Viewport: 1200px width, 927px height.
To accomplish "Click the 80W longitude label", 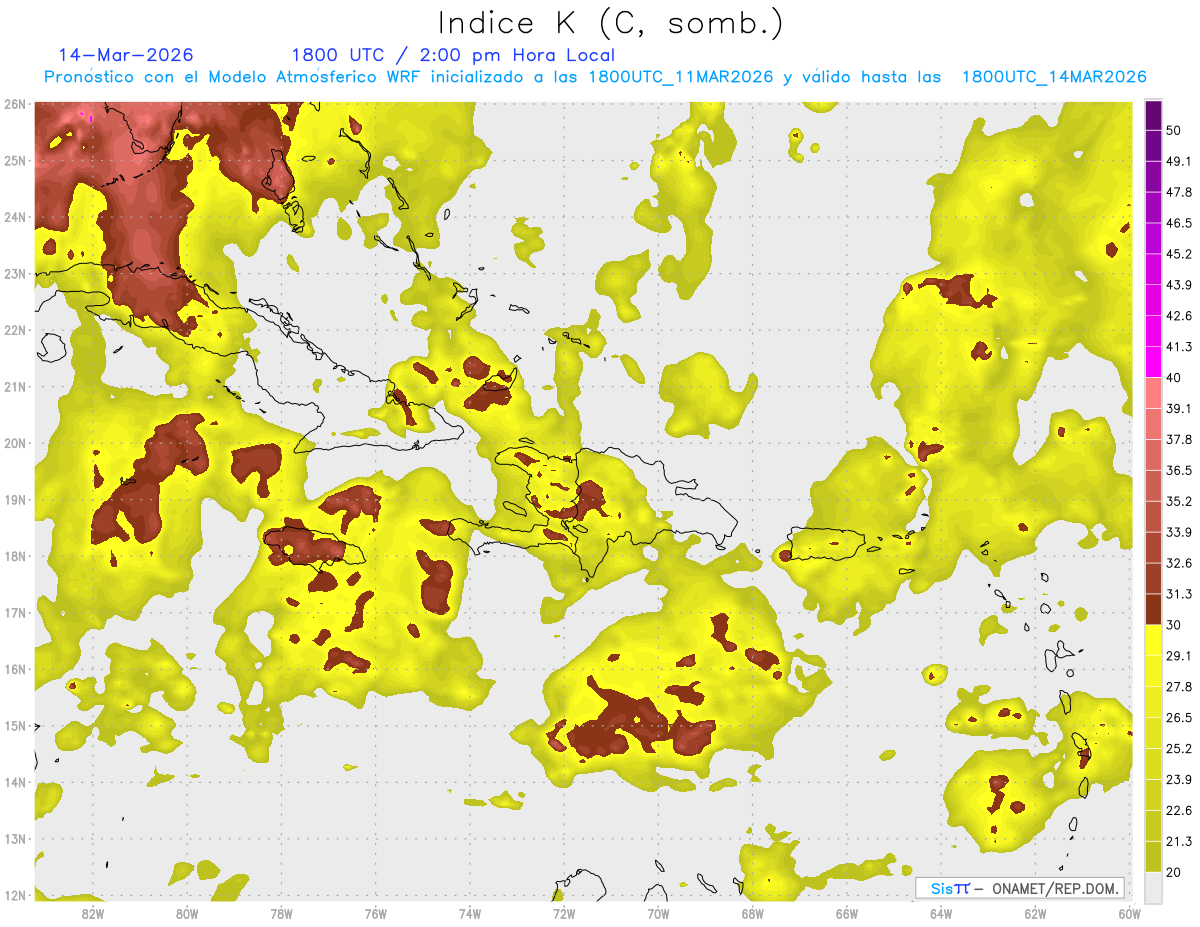I will (187, 913).
